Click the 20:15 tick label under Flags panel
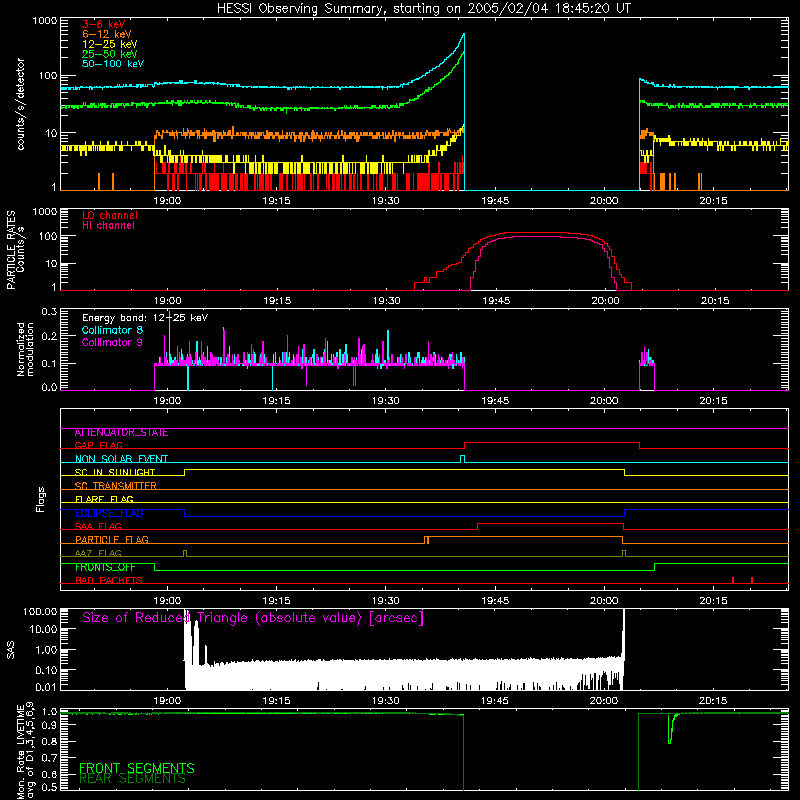Screen dimensions: 800x800 click(x=714, y=601)
